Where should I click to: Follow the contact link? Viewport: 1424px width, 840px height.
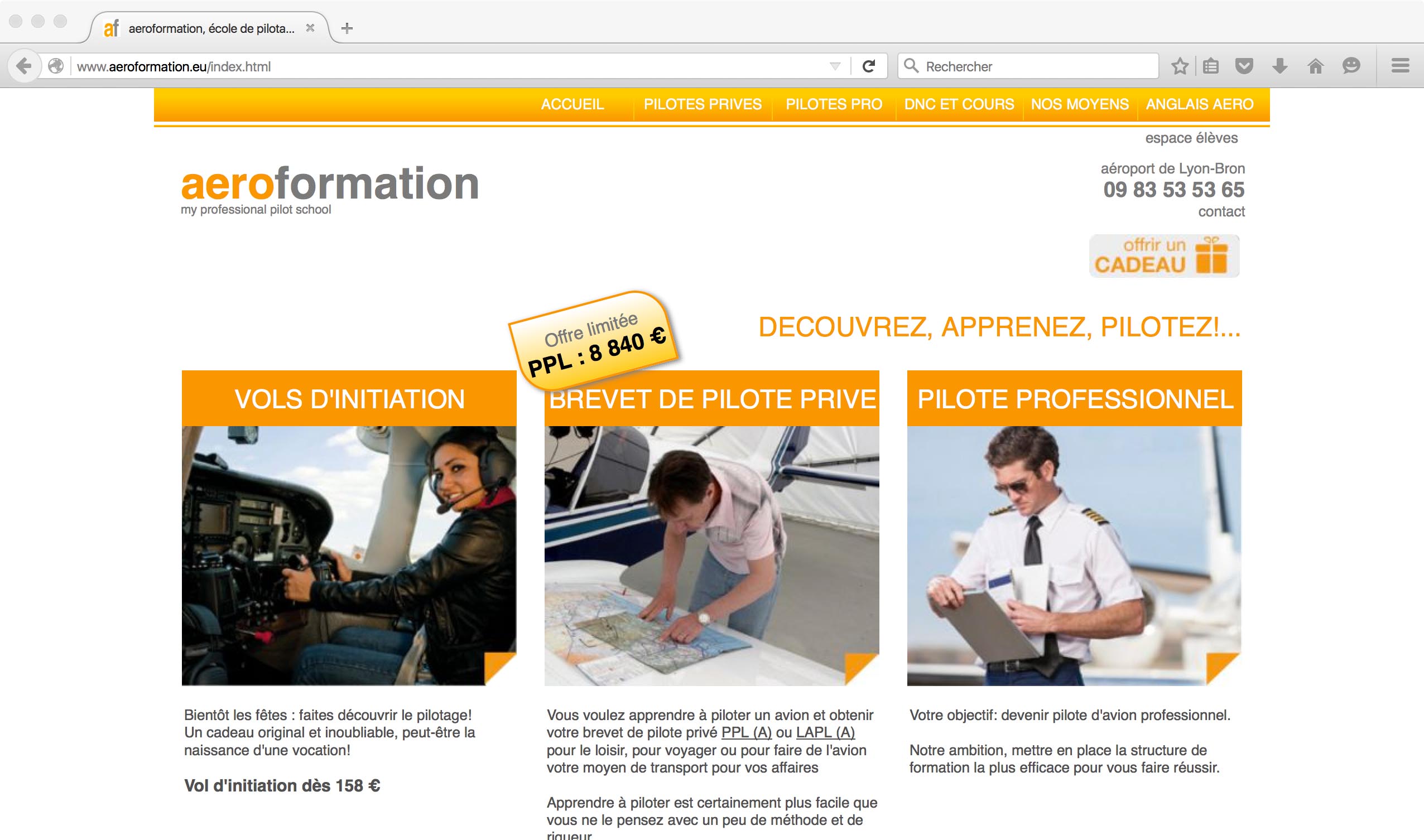pos(1221,211)
